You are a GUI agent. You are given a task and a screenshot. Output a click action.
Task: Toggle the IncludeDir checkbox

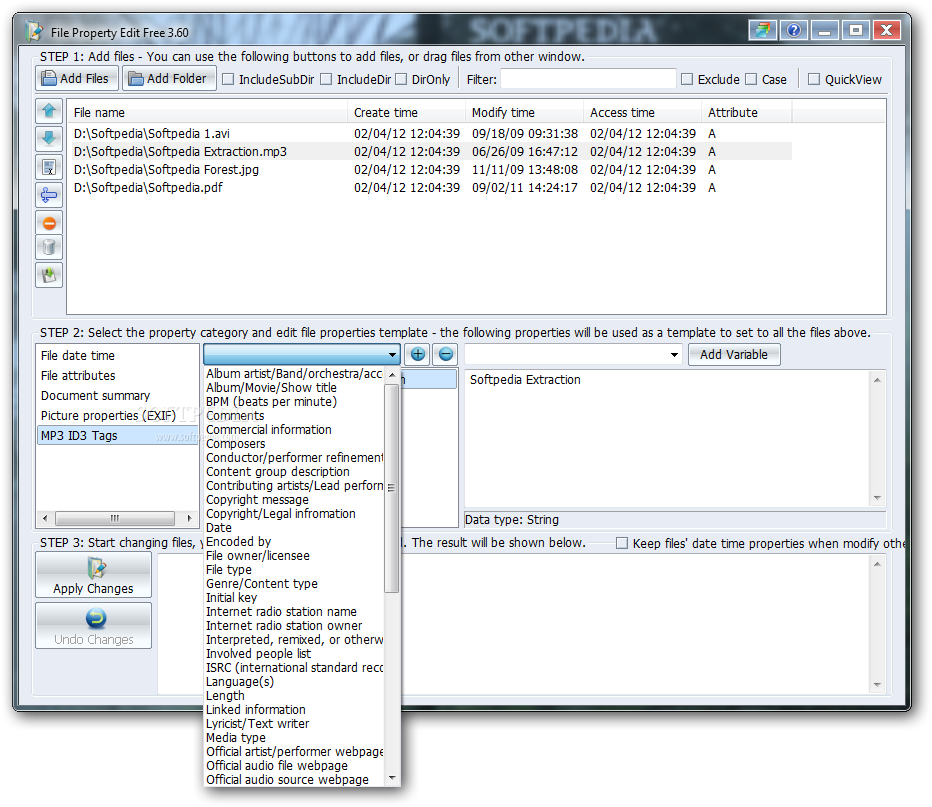click(x=326, y=80)
